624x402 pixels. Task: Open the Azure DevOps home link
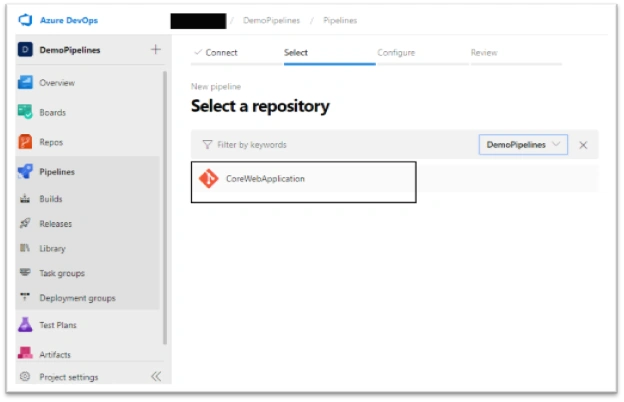point(68,20)
